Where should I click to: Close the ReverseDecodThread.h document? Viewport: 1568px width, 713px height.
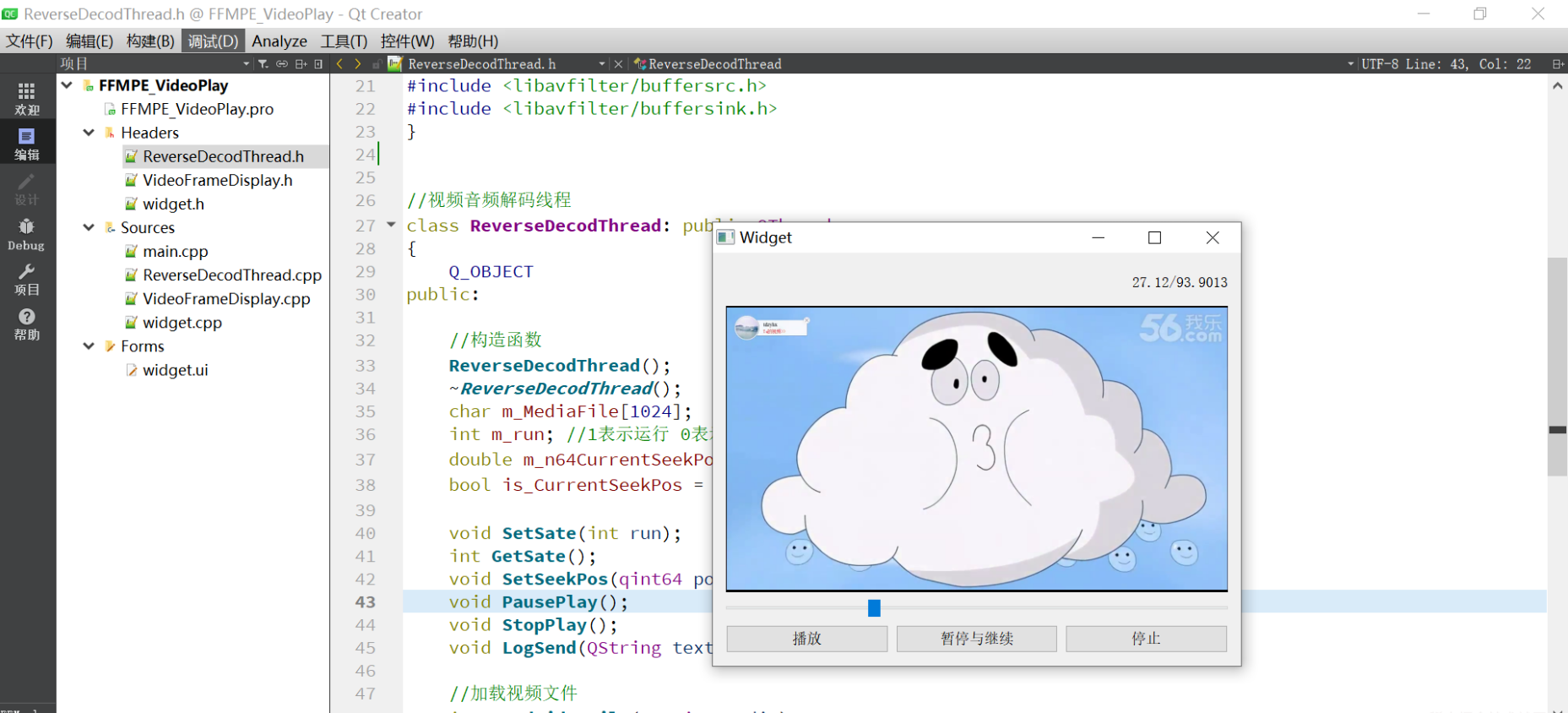point(618,64)
